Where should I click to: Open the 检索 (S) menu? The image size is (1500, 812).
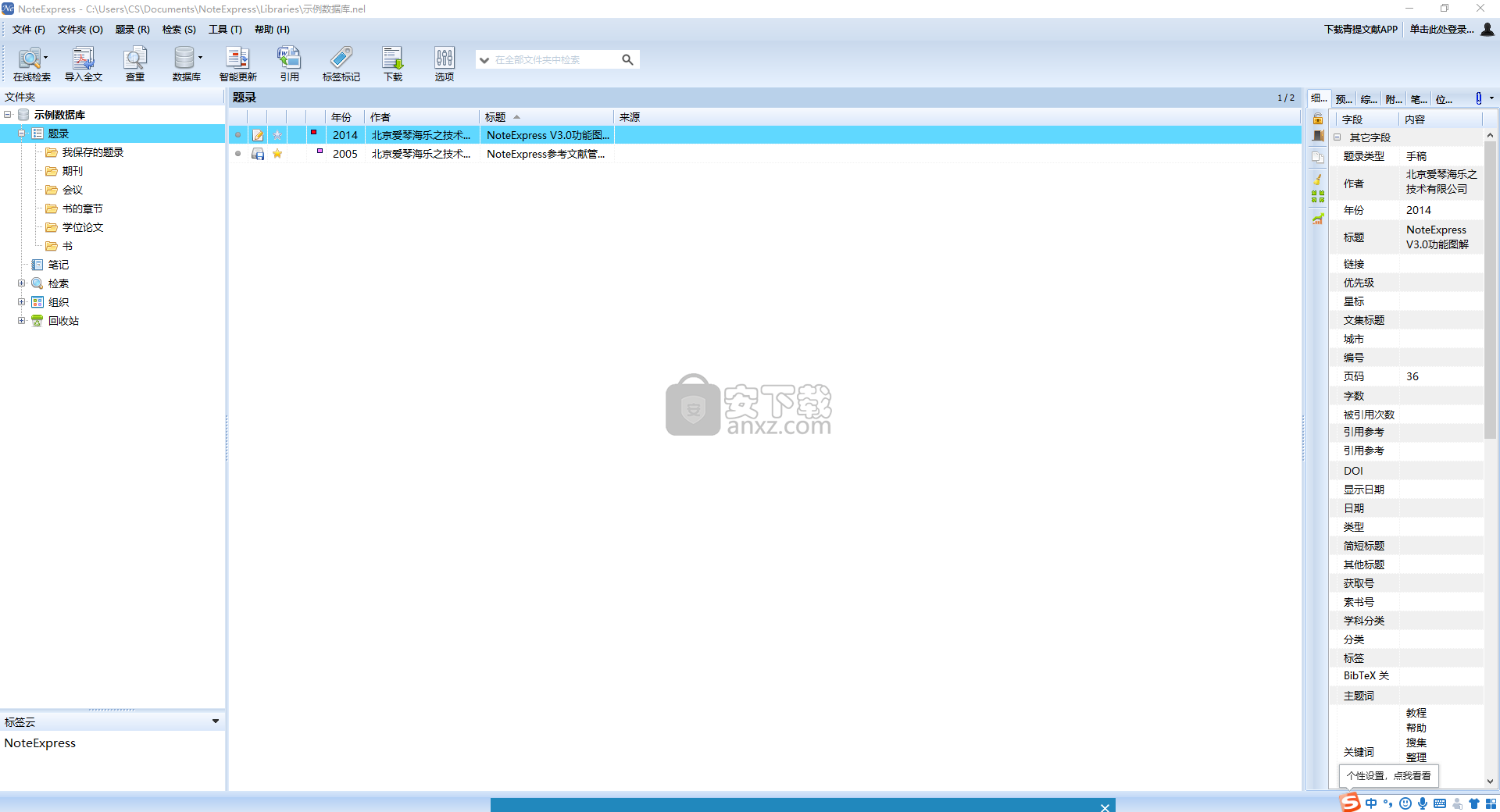point(179,30)
